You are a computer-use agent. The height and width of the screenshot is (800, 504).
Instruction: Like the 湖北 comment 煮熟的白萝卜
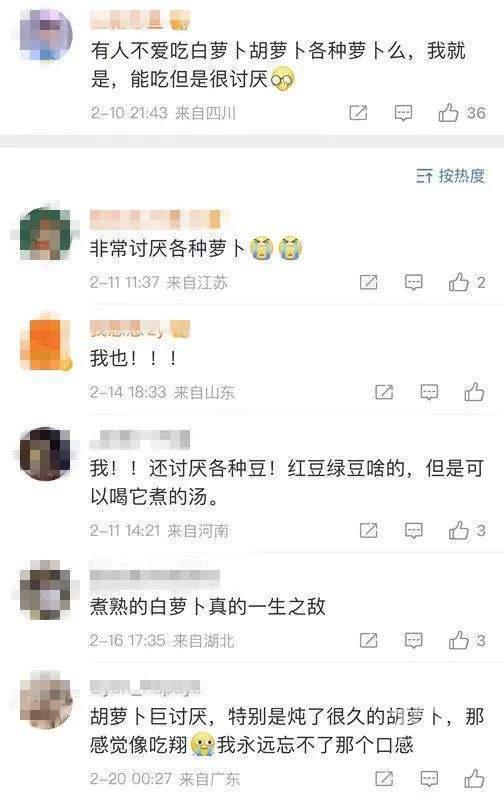(x=459, y=640)
